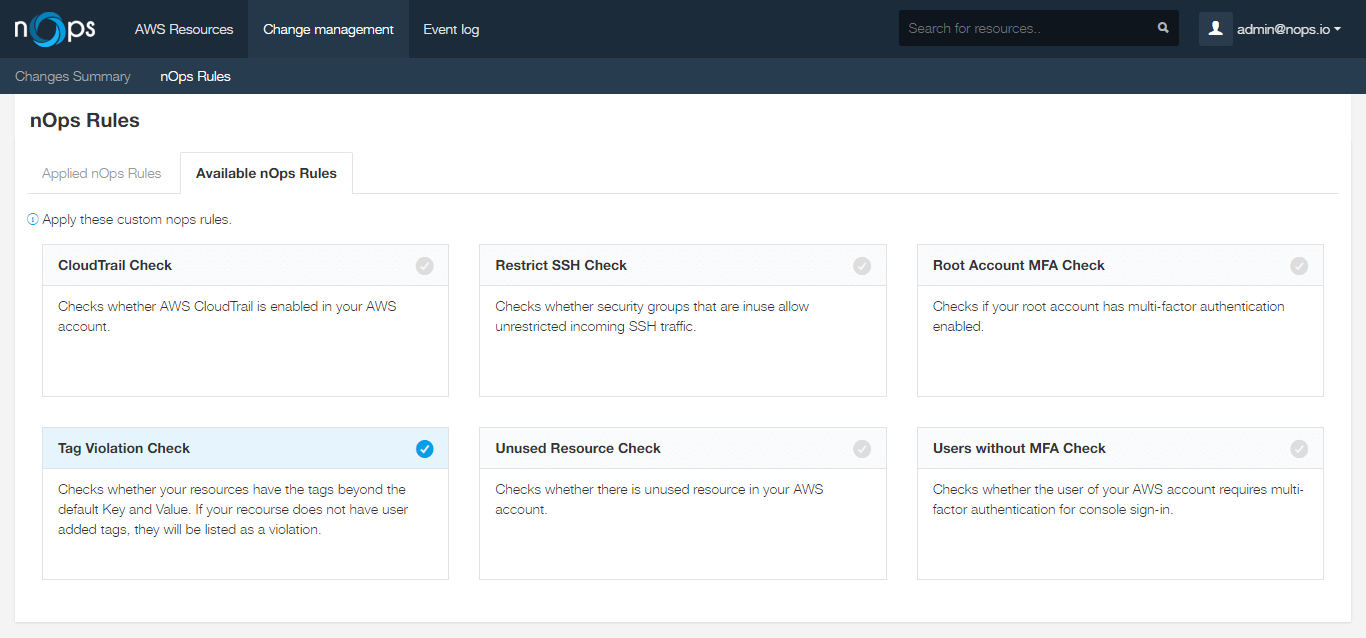The width and height of the screenshot is (1366, 638).
Task: Click the Unused Resource Check description text
Action: point(659,499)
